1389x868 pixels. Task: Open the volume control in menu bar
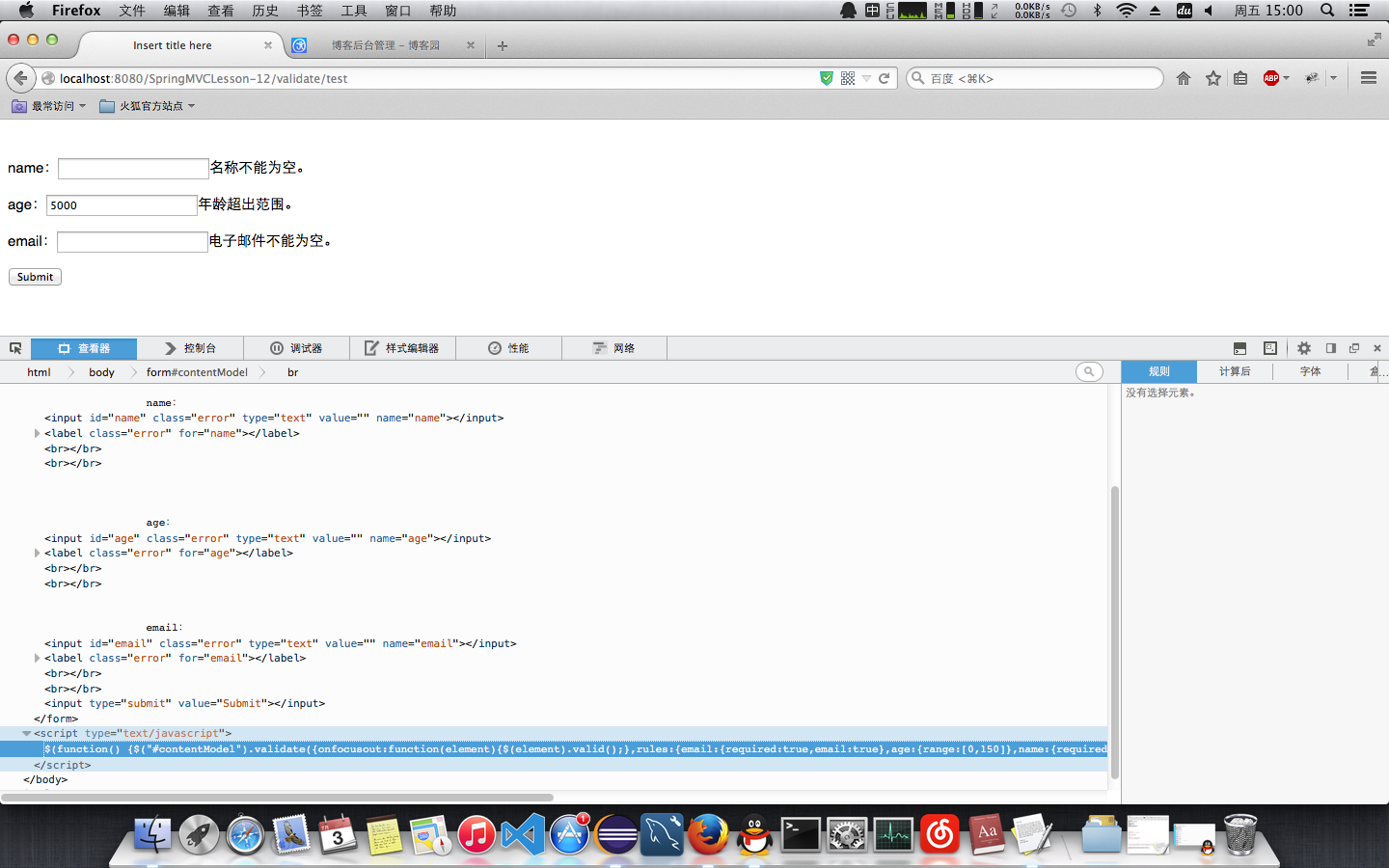1209,11
